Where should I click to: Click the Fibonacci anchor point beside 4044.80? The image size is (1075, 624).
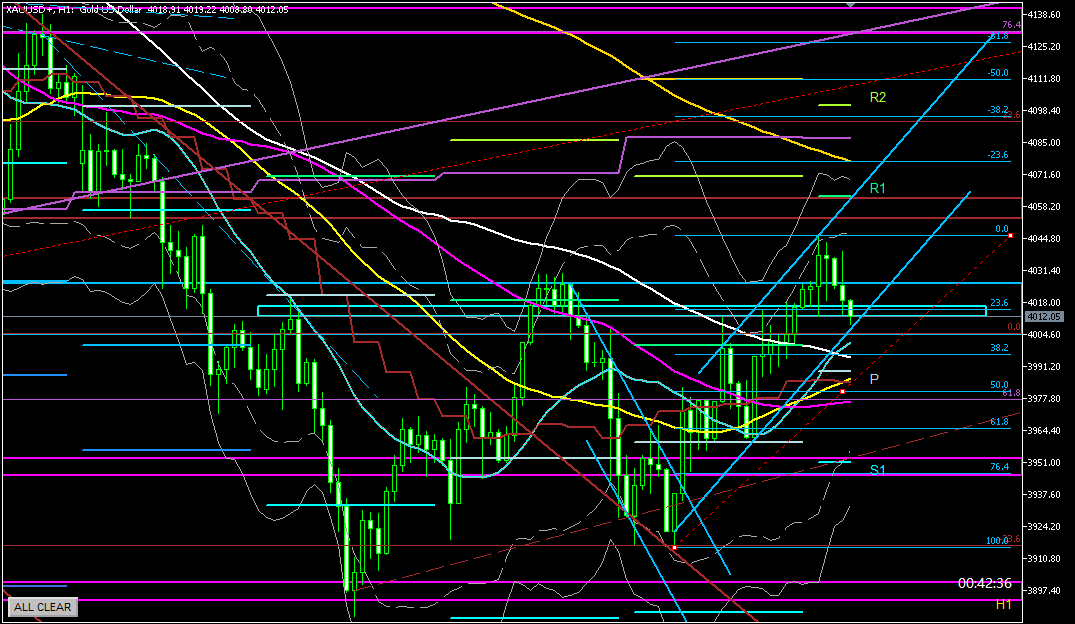(1011, 236)
